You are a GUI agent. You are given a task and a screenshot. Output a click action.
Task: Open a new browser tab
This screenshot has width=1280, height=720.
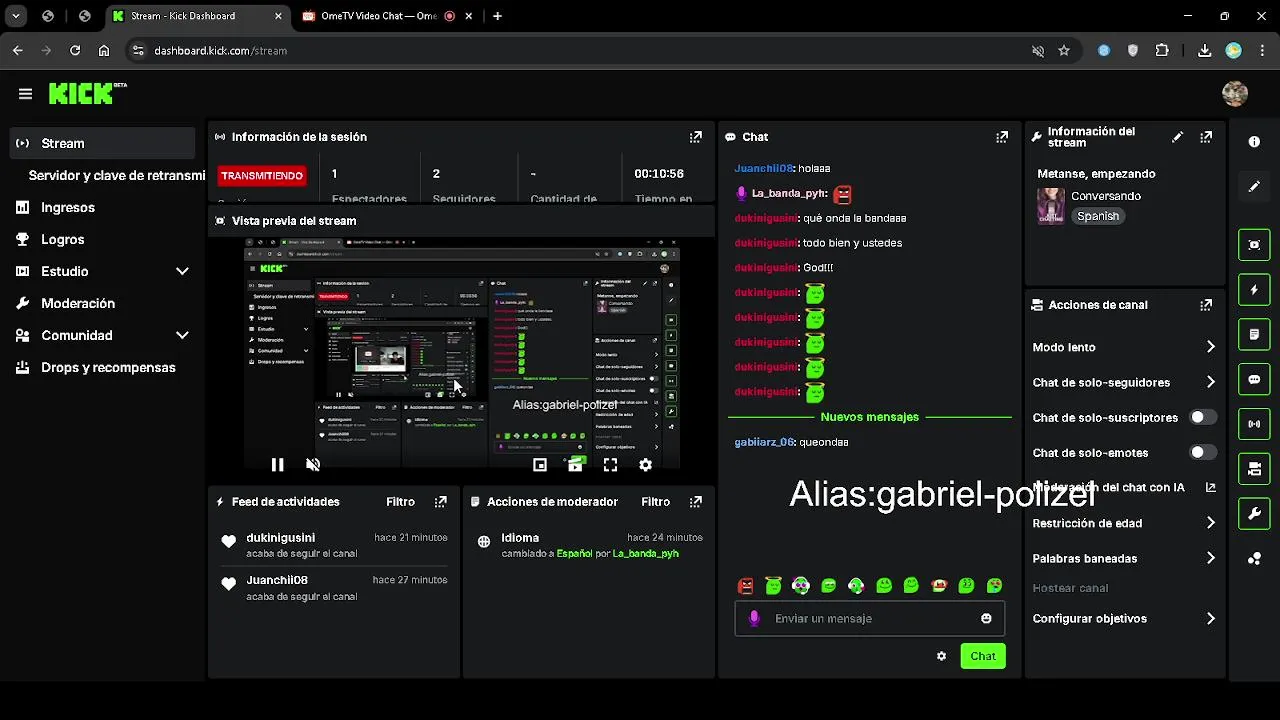click(497, 16)
